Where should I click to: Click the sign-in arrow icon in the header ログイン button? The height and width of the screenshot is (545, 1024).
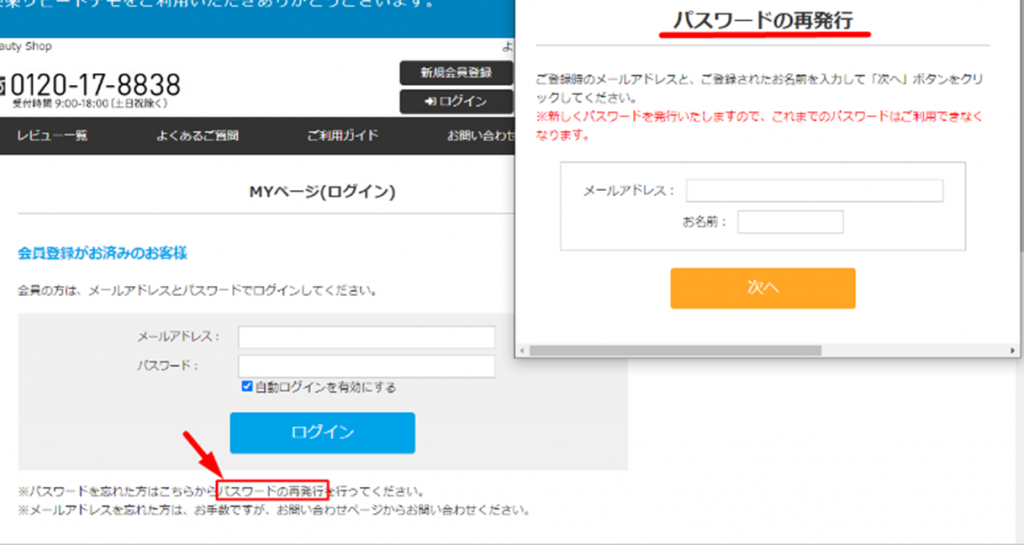point(430,101)
